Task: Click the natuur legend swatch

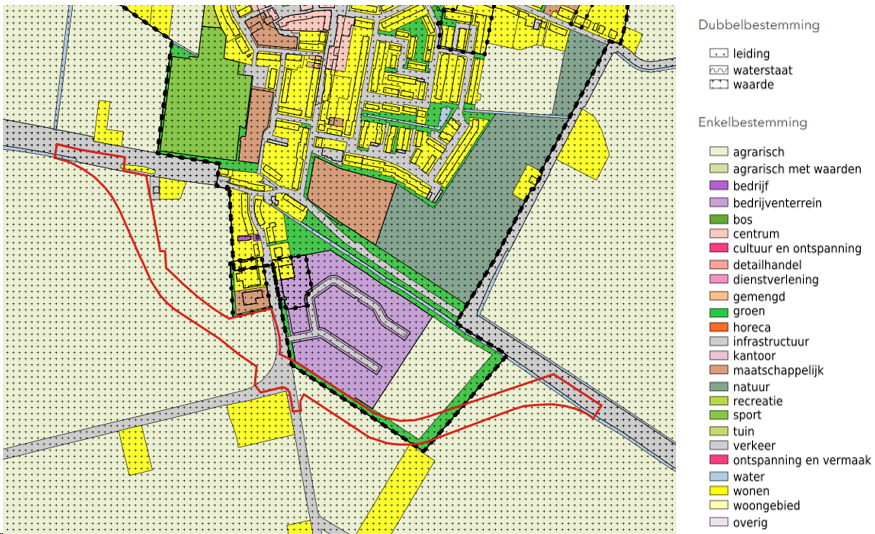Action: pos(719,387)
